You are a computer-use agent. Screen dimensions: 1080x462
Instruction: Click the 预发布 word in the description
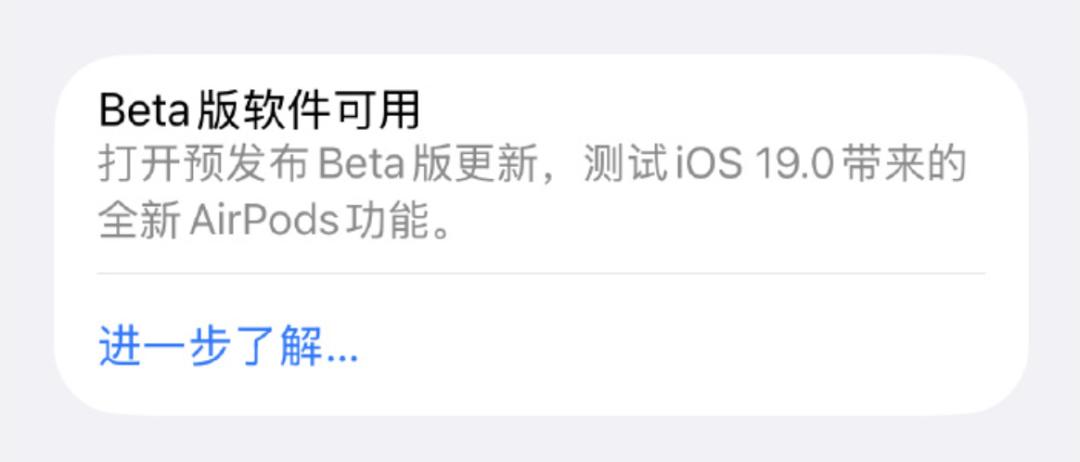251,166
